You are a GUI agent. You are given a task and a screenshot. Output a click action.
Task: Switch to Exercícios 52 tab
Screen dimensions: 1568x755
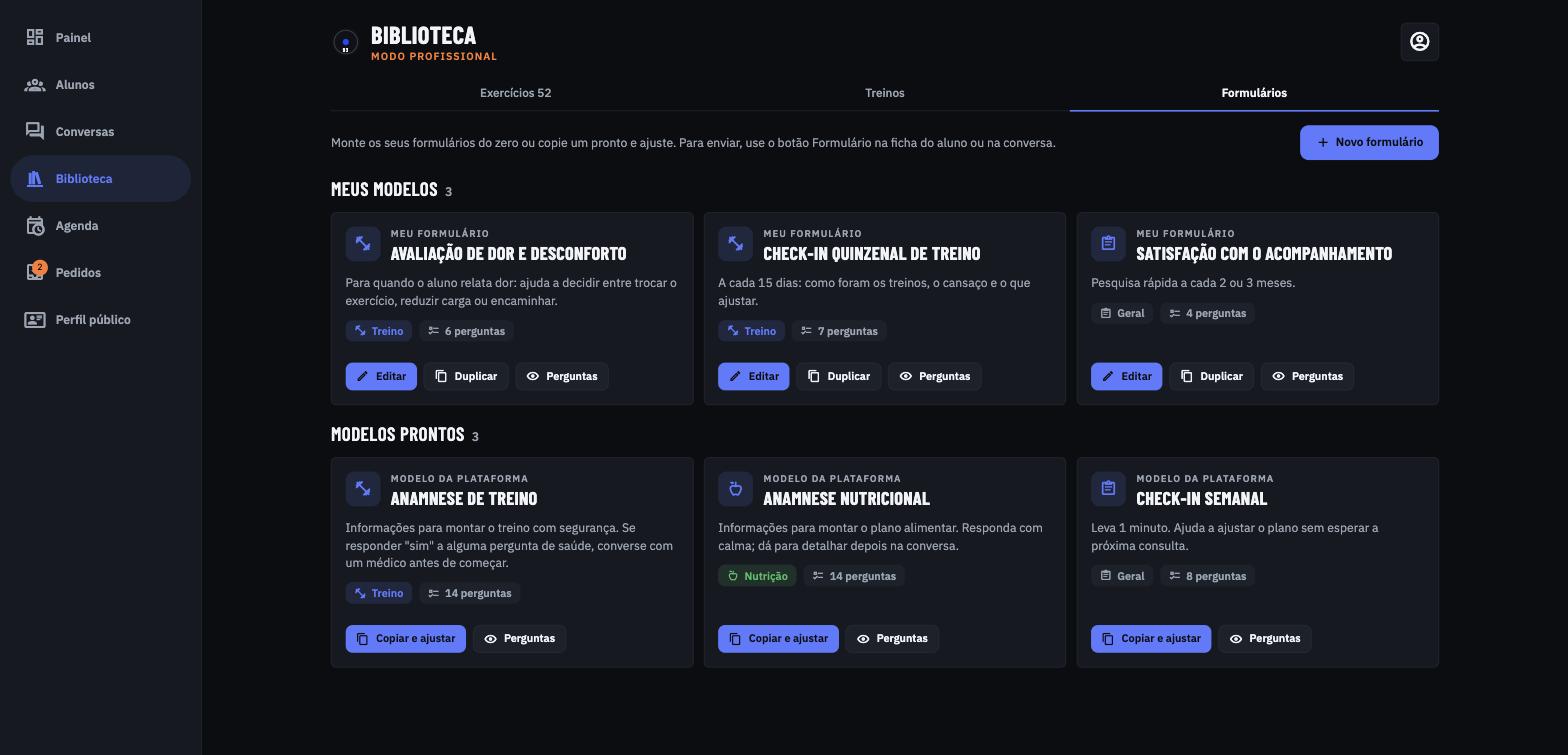coord(515,93)
